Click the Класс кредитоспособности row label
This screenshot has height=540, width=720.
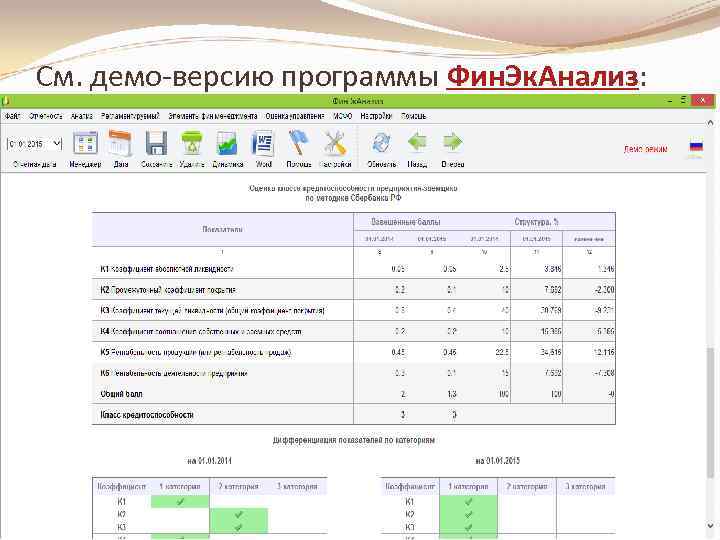tap(147, 415)
